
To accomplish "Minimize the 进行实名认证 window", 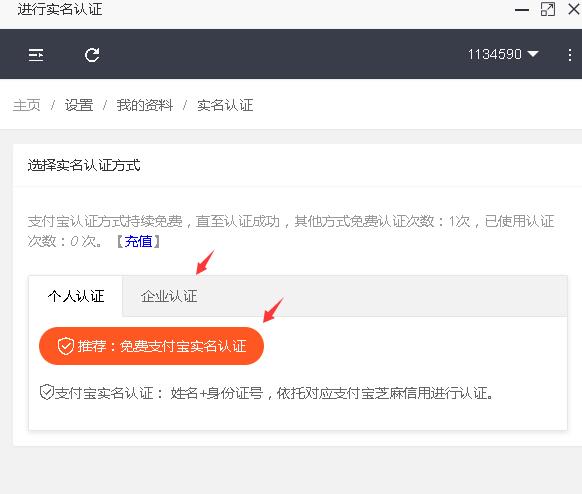I will pos(522,10).
